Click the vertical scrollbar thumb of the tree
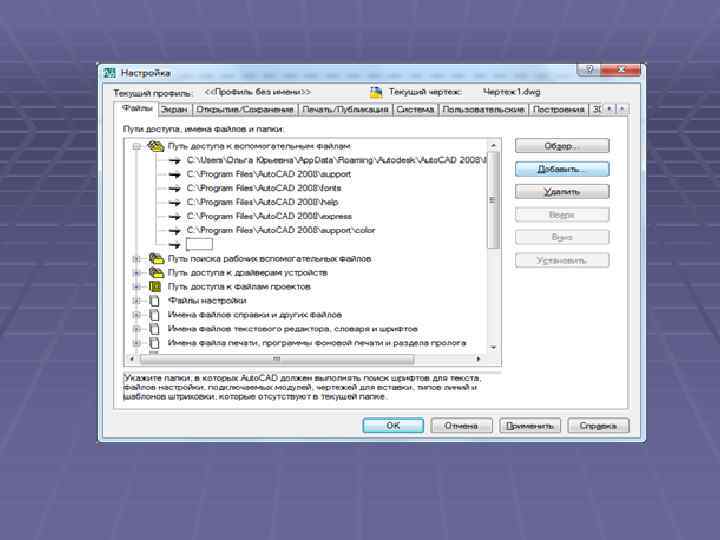This screenshot has width=720, height=540. pyautogui.click(x=494, y=200)
